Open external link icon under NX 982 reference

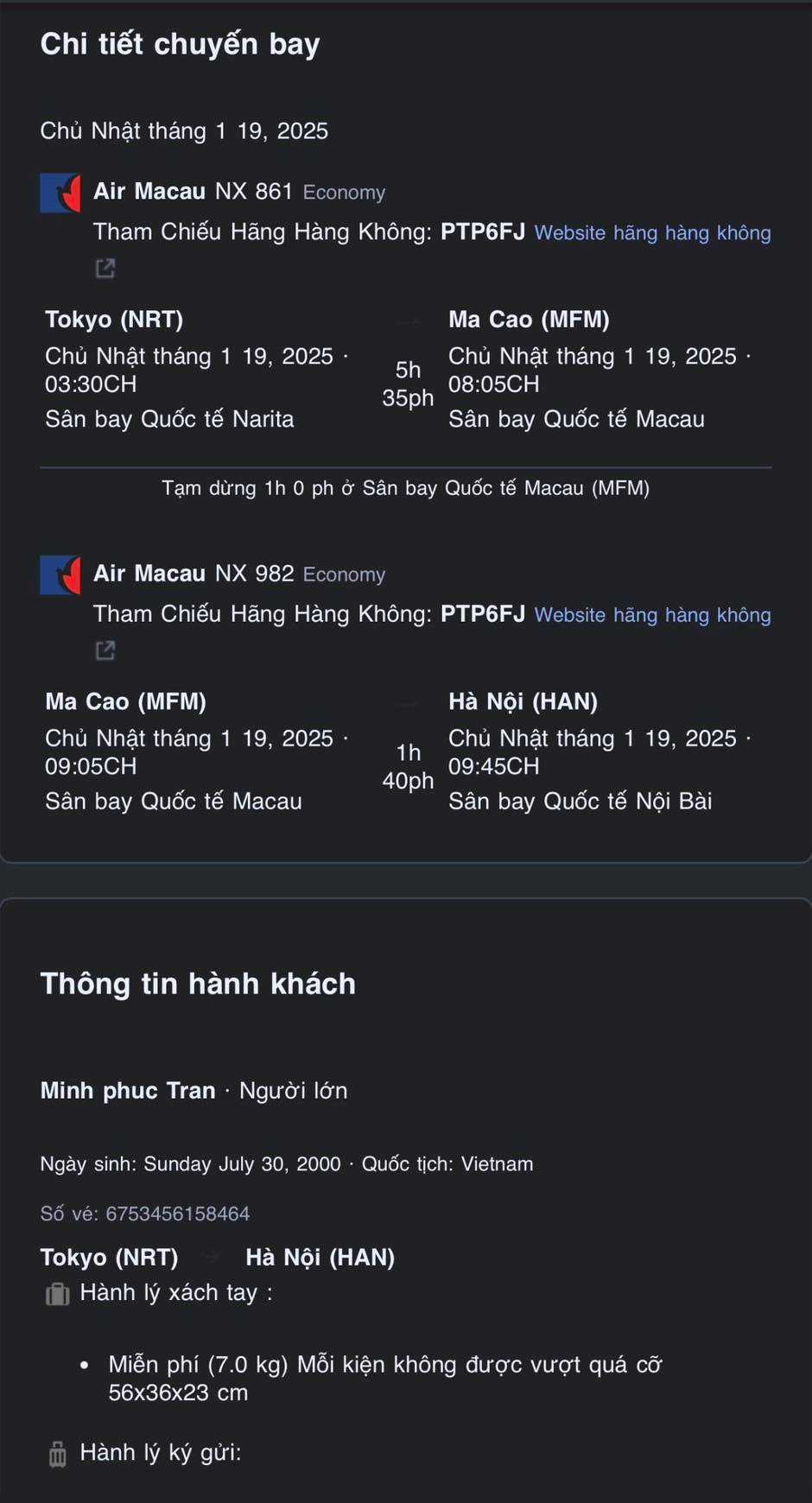[x=105, y=650]
